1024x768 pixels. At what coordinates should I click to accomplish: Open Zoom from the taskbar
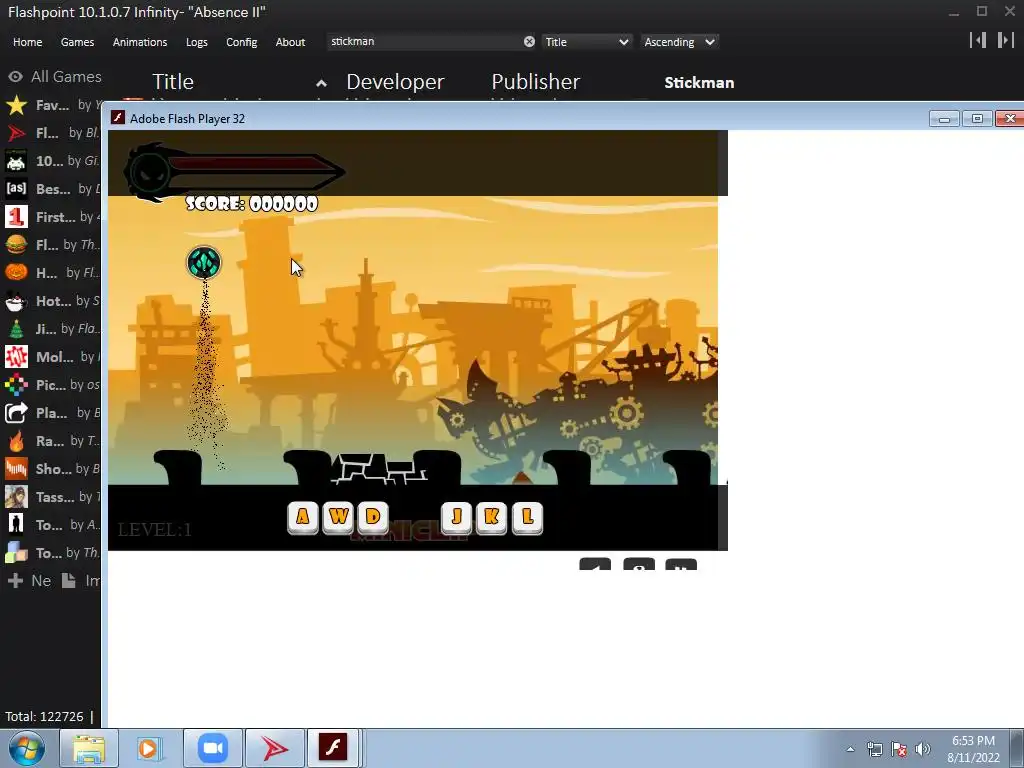point(212,748)
